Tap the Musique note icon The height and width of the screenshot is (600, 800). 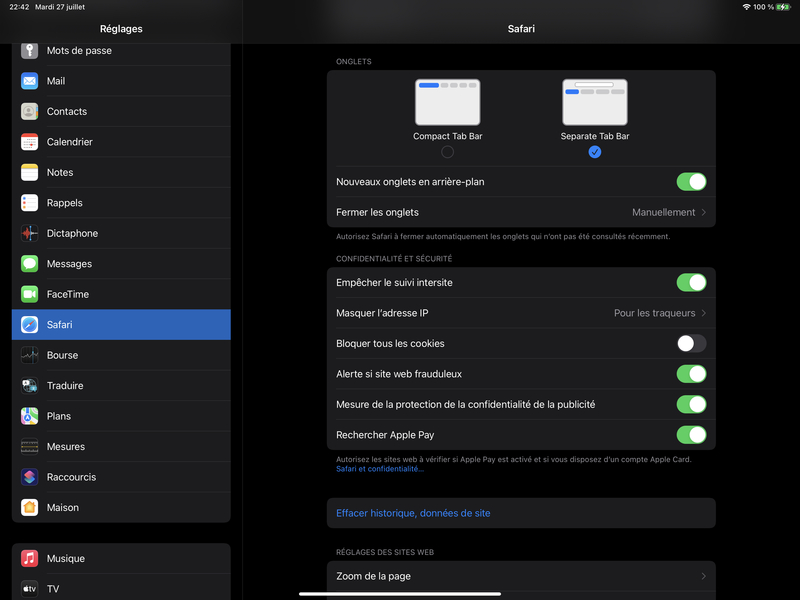[x=30, y=559]
